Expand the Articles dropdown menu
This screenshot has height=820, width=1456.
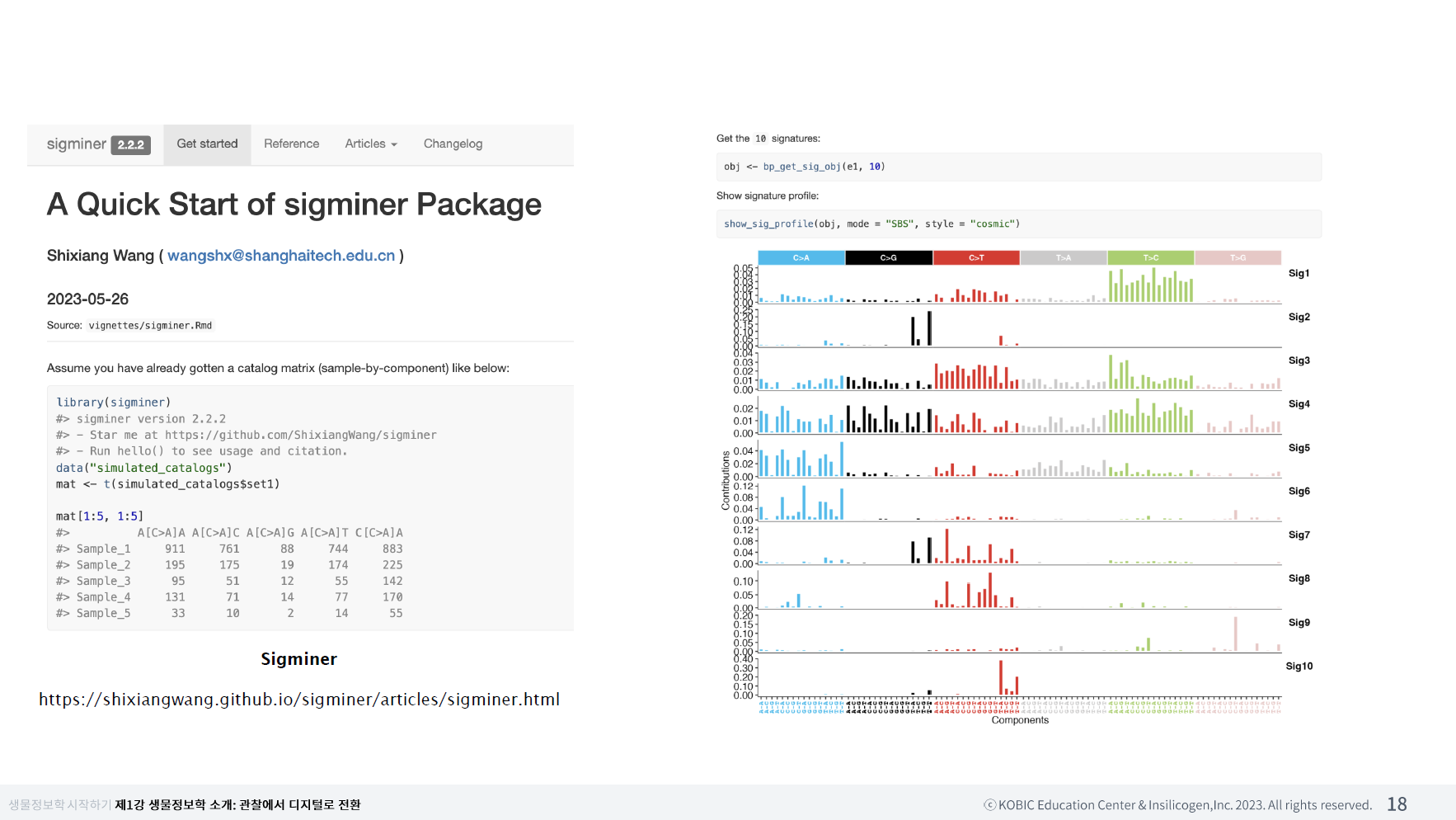point(371,144)
